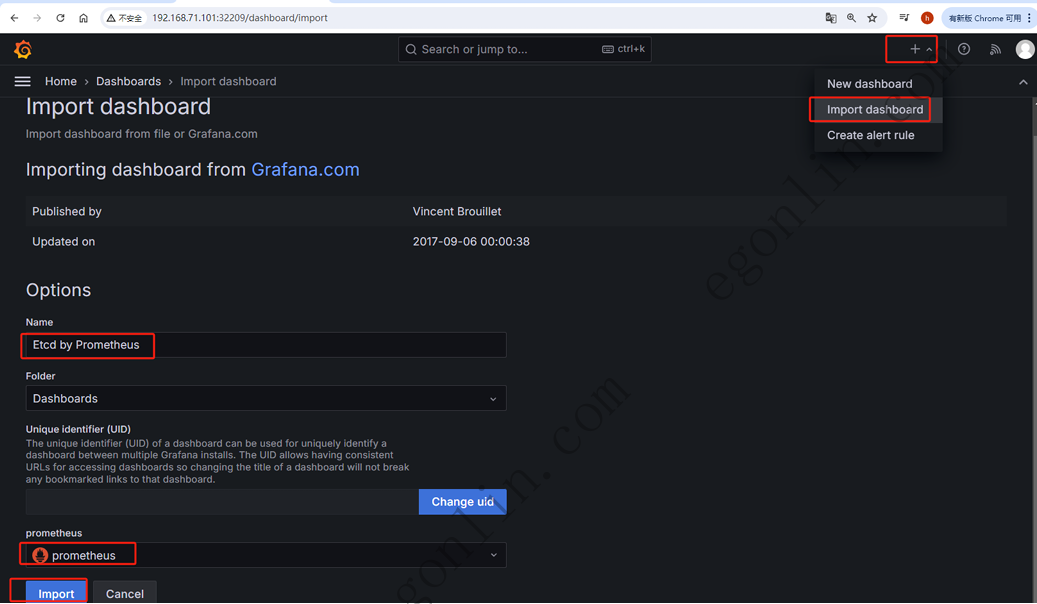Click the 2017-09-06 00:00:38 updated date
Viewport: 1037px width, 604px height.
tap(471, 241)
